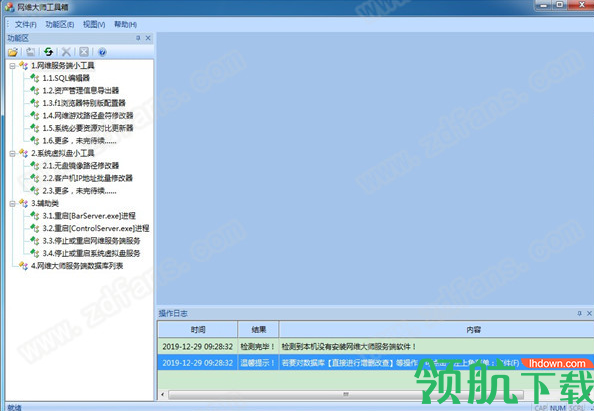The height and width of the screenshot is (411, 594).
Task: Open 2.2.客户机IP地址批量修改器 tool
Action: 88,178
